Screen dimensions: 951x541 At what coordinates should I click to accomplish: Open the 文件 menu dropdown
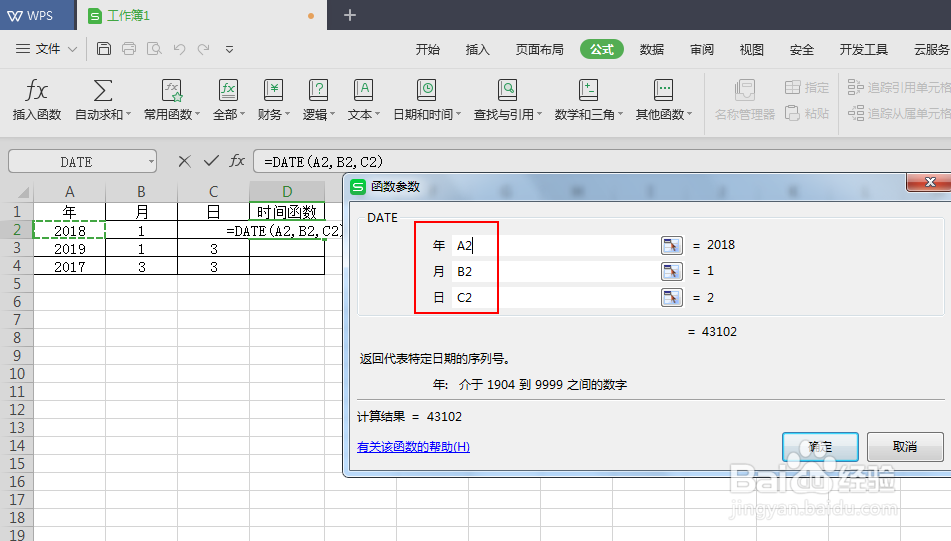click(x=47, y=49)
